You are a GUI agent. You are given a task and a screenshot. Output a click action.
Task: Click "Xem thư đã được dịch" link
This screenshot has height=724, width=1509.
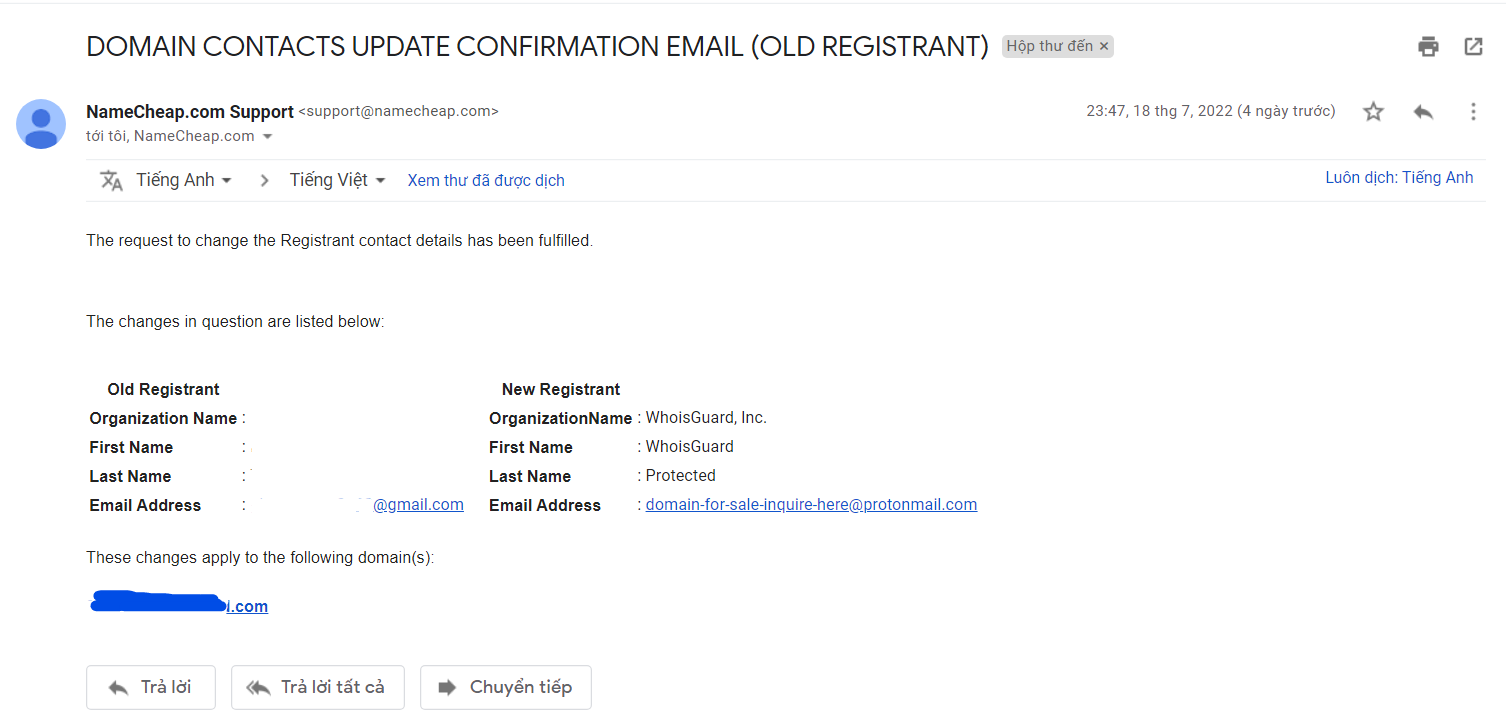(x=486, y=181)
